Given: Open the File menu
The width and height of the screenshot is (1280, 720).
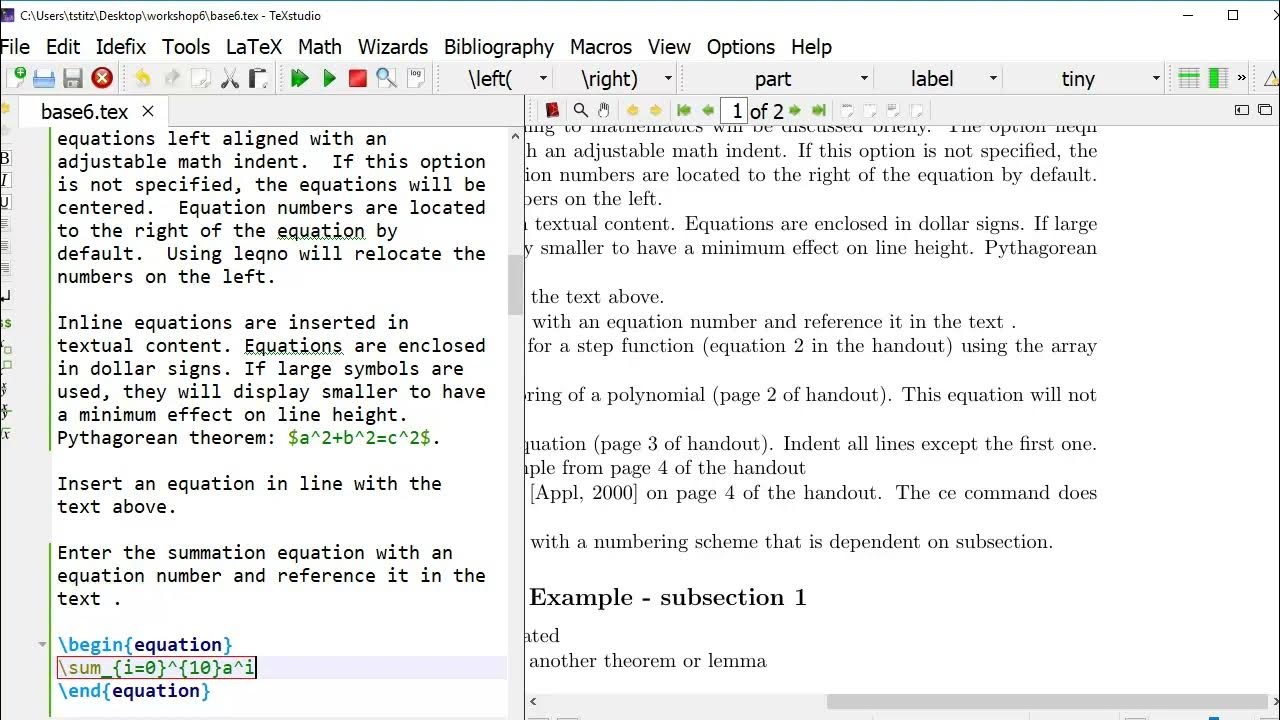Looking at the screenshot, I should click(15, 47).
